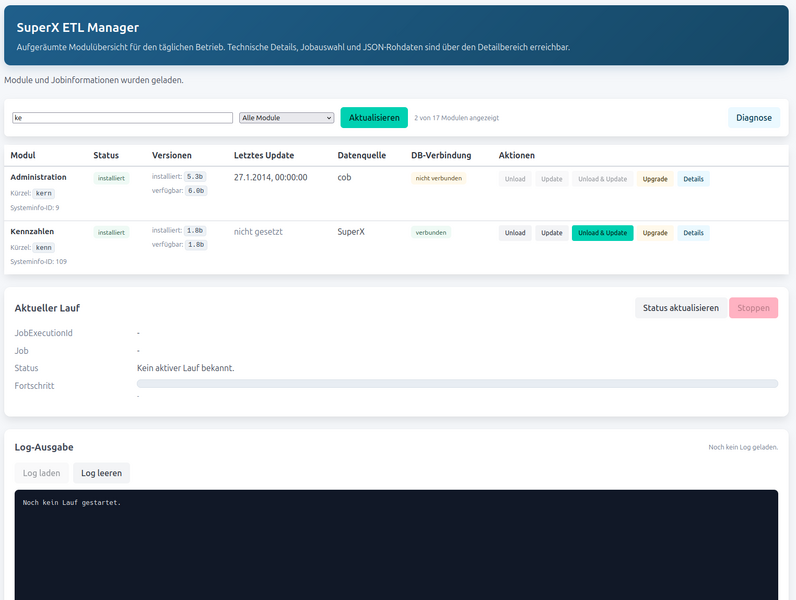The image size is (796, 600).
Task: Click the Modul column header
Action: click(x=23, y=155)
